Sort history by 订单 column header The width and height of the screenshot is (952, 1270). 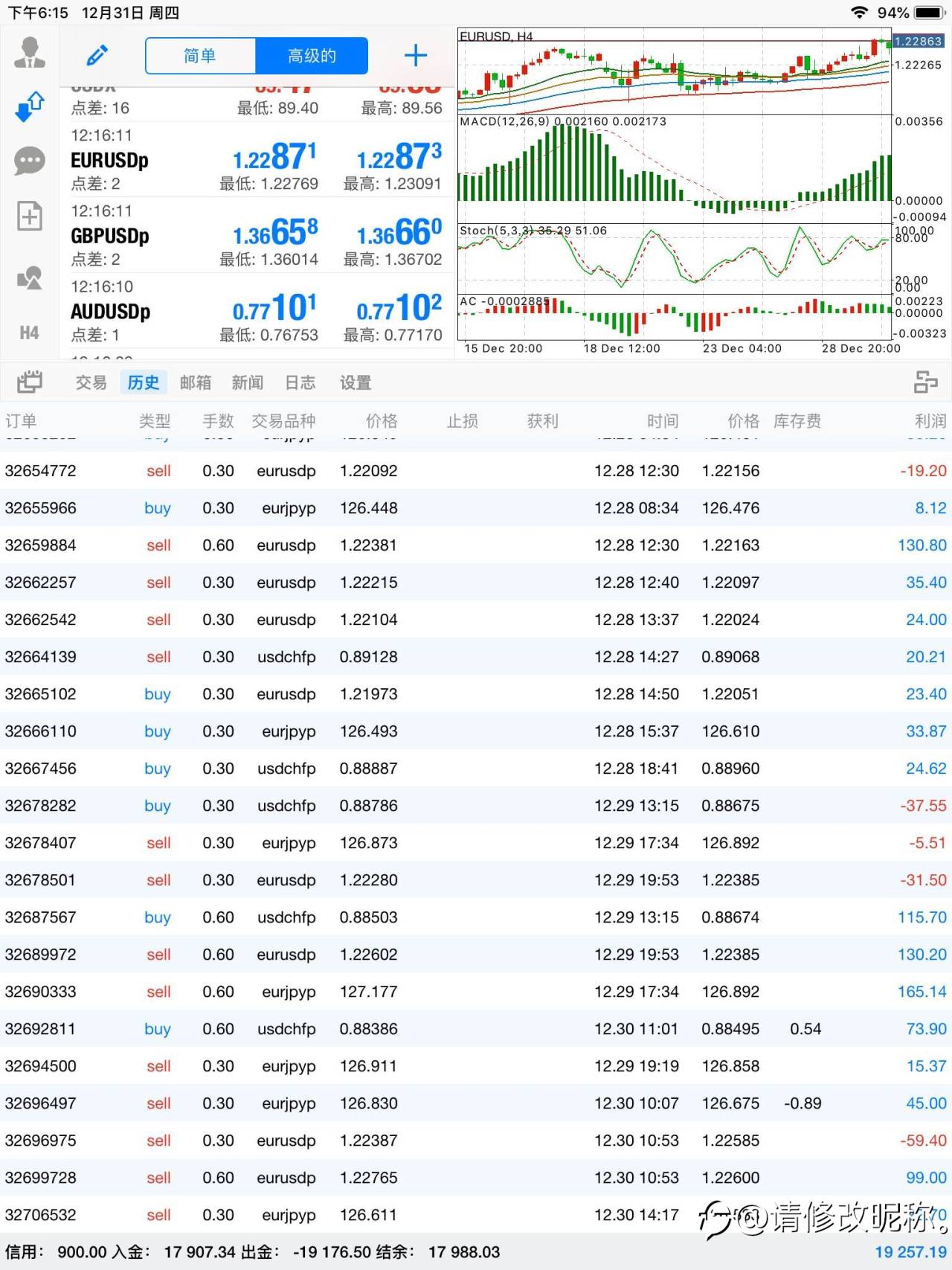tap(21, 421)
